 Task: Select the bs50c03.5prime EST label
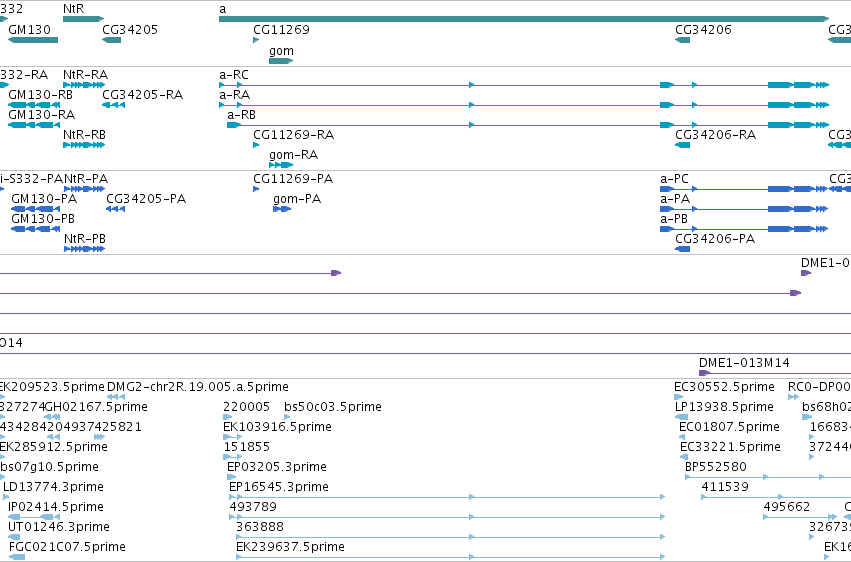(333, 407)
